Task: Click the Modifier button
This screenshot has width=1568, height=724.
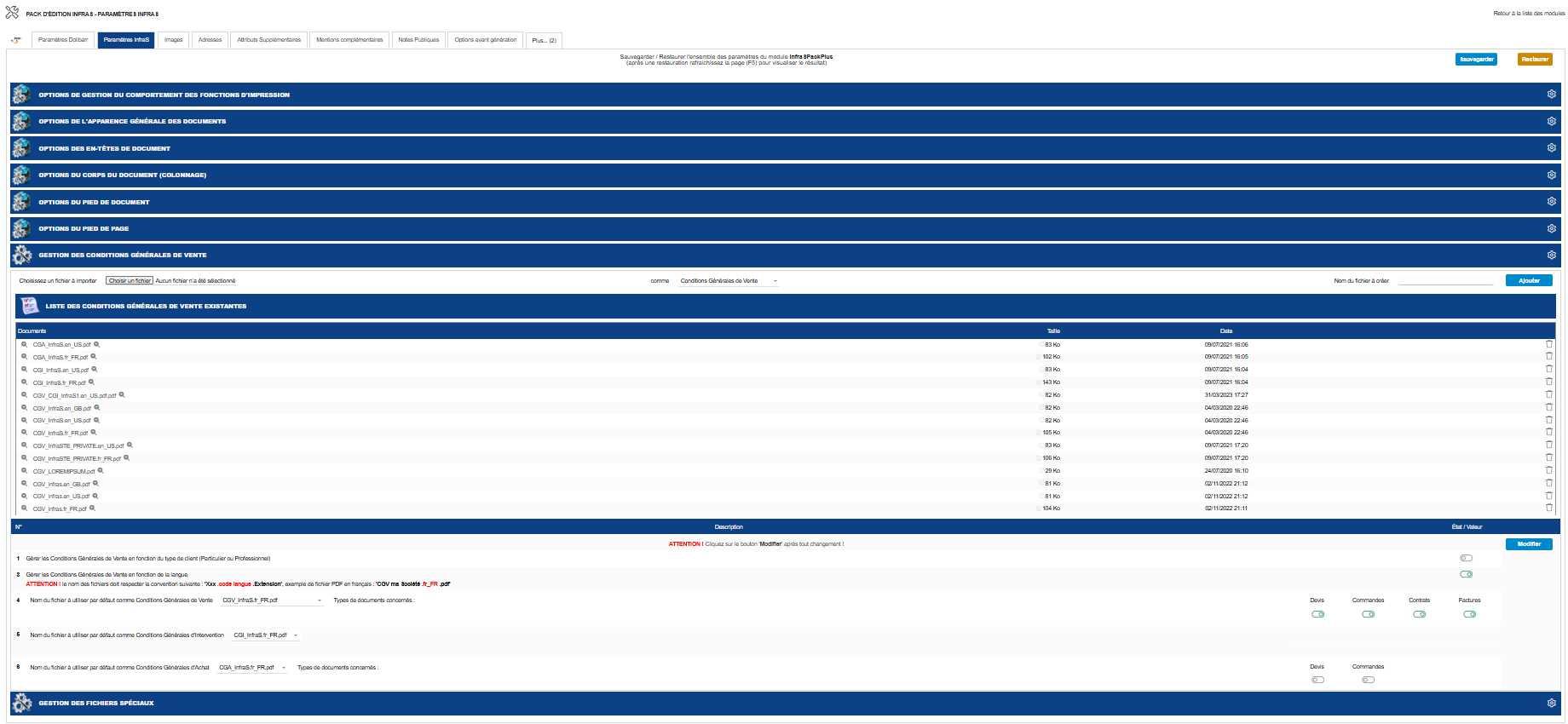Action: pyautogui.click(x=1529, y=544)
